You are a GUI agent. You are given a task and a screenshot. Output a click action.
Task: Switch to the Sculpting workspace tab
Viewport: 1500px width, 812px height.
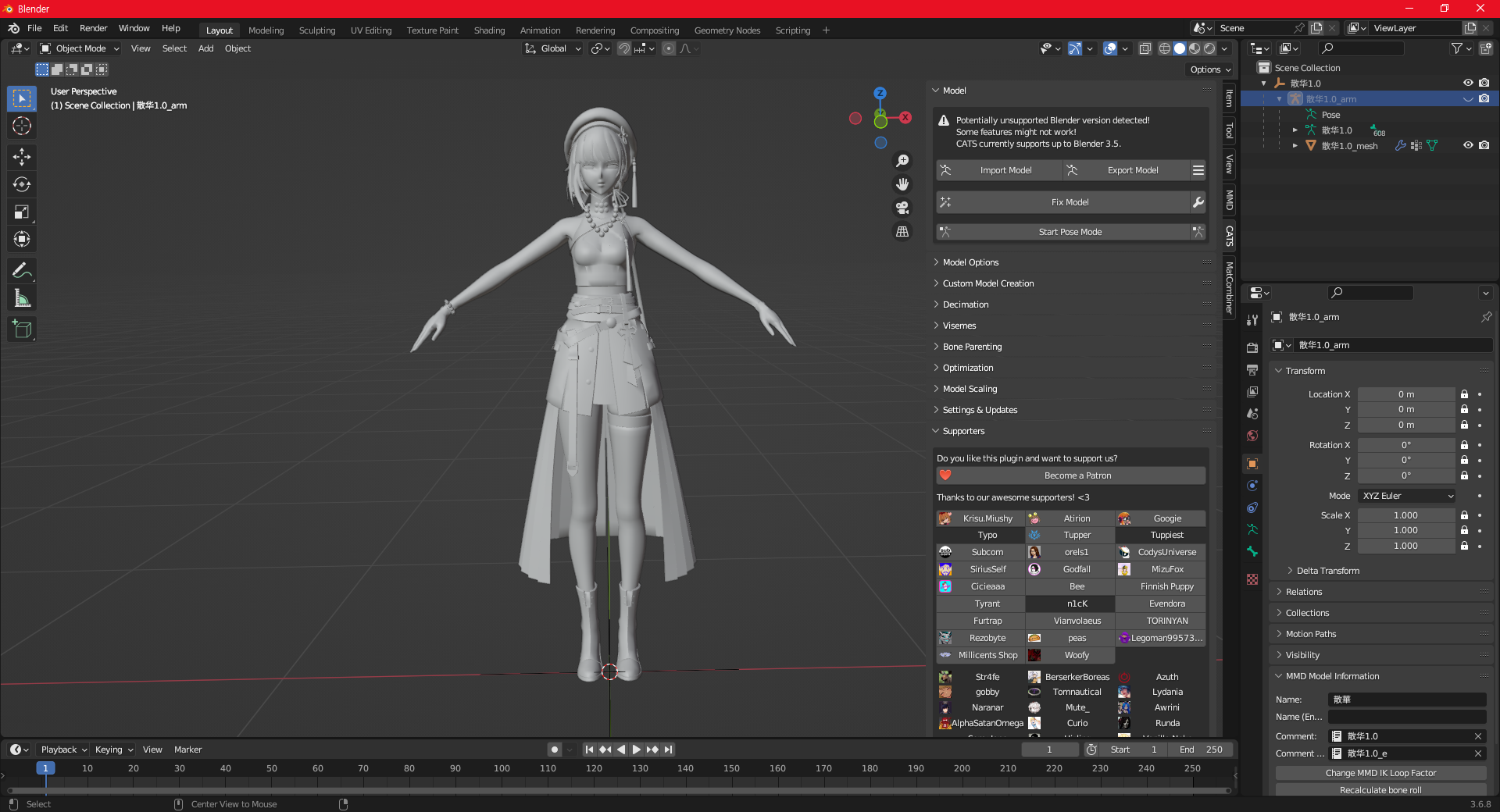[x=316, y=30]
